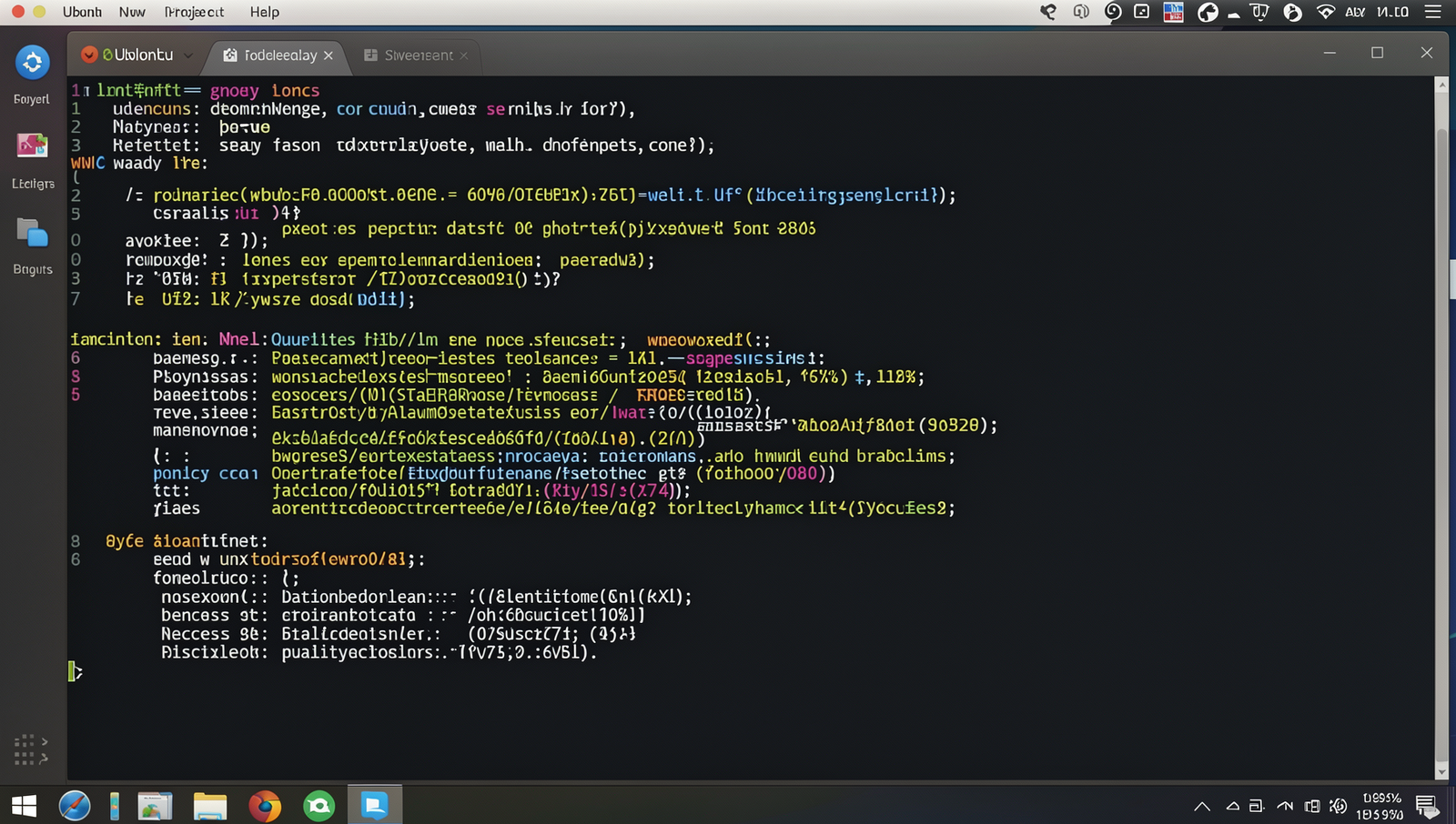Open the Help menu

click(265, 12)
